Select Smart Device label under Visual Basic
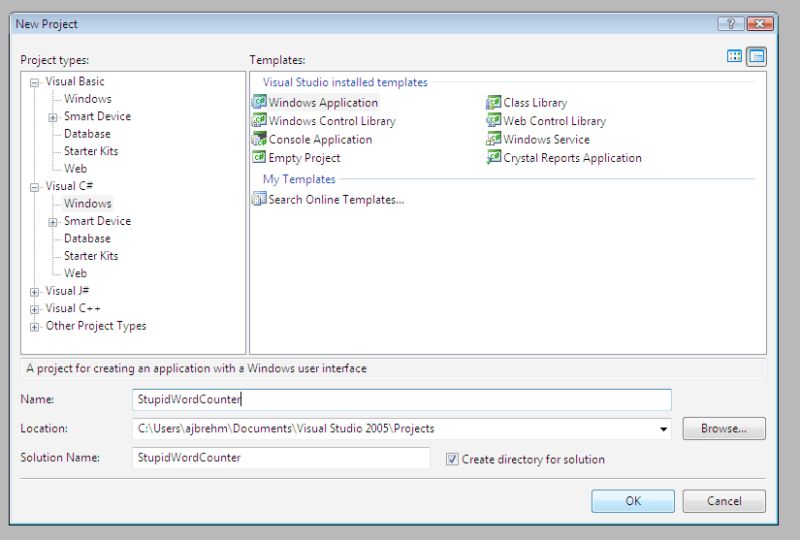Screen dimensions: 800x540 tap(97, 116)
